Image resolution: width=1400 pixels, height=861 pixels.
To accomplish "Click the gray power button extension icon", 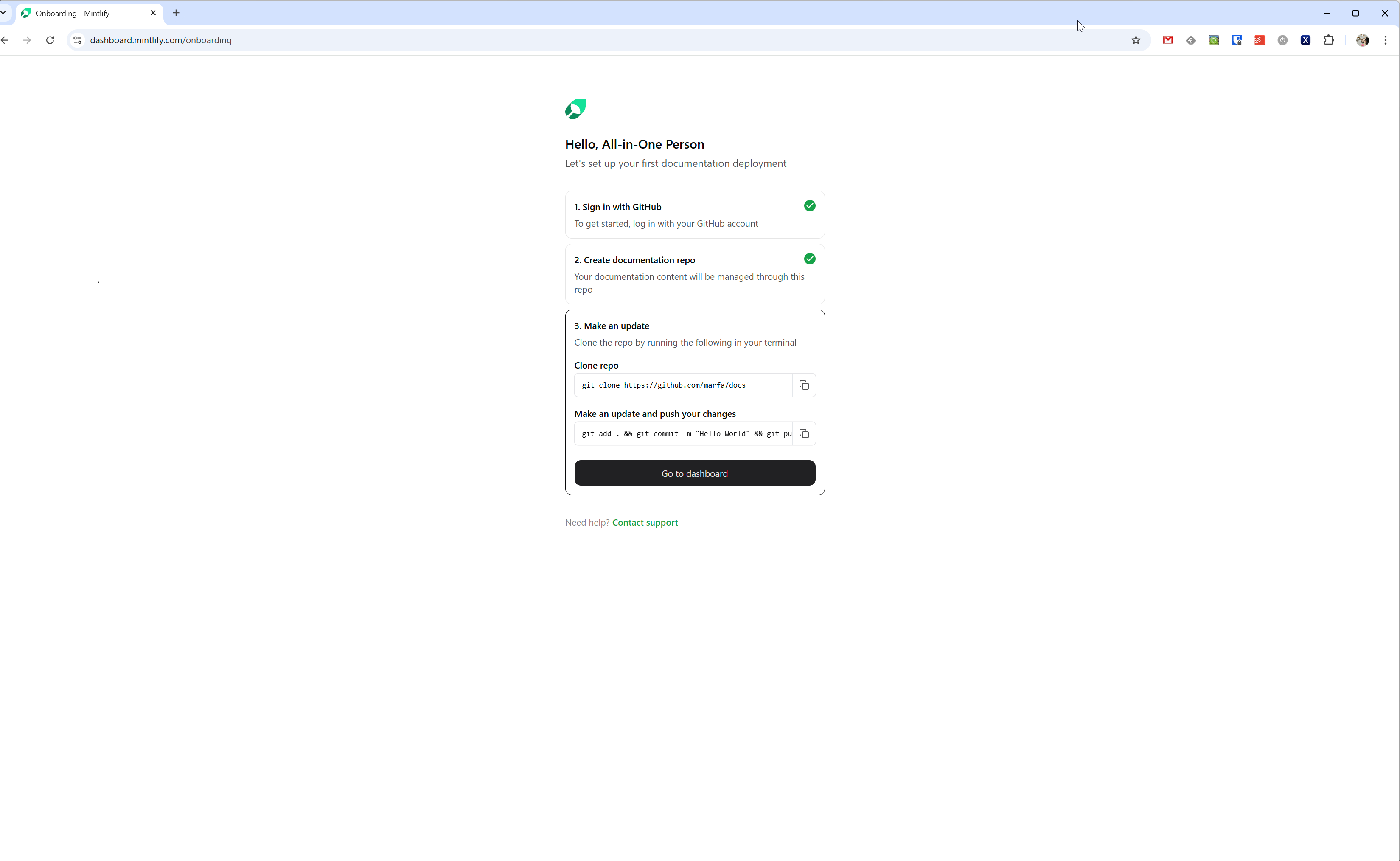I will [1282, 40].
